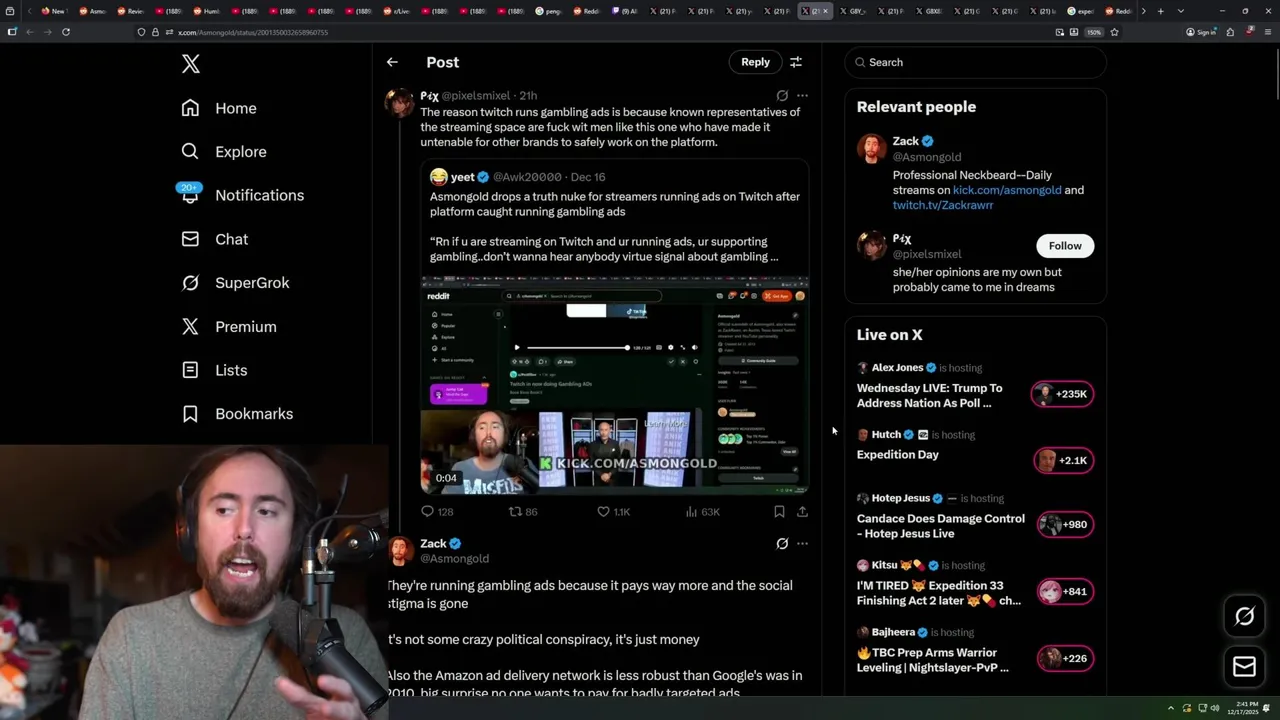Open the browser hamburger menu

1268,32
